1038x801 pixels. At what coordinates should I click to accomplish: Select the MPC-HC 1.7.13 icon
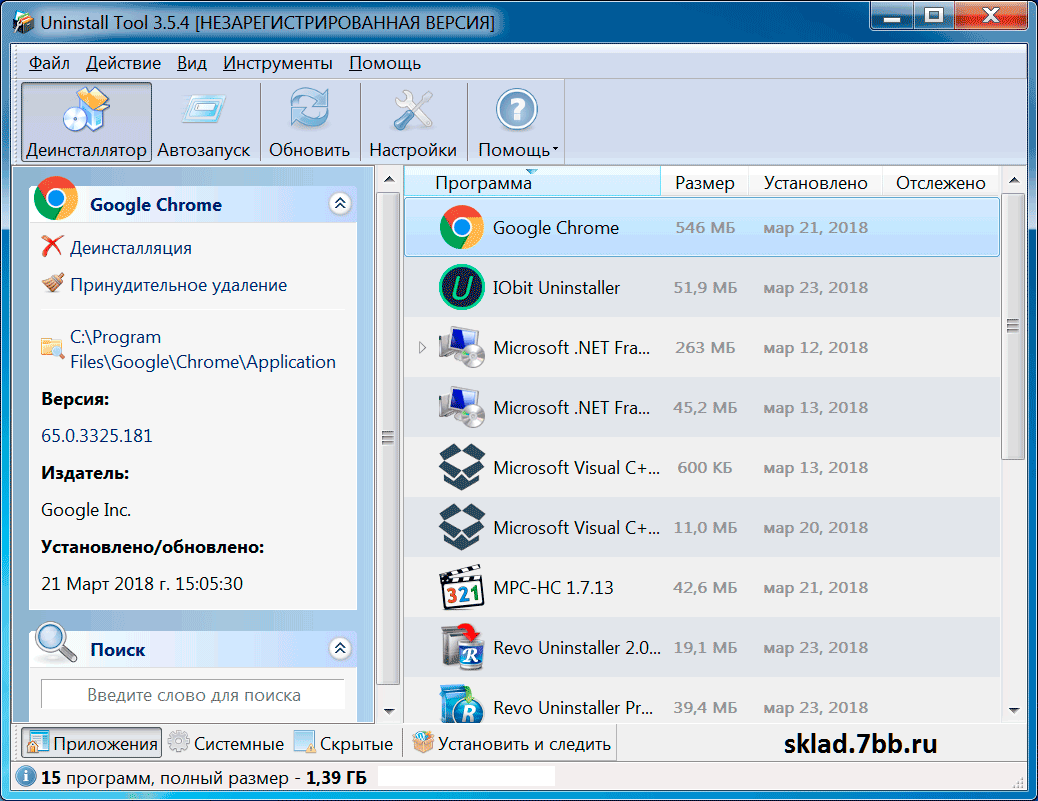[461, 587]
